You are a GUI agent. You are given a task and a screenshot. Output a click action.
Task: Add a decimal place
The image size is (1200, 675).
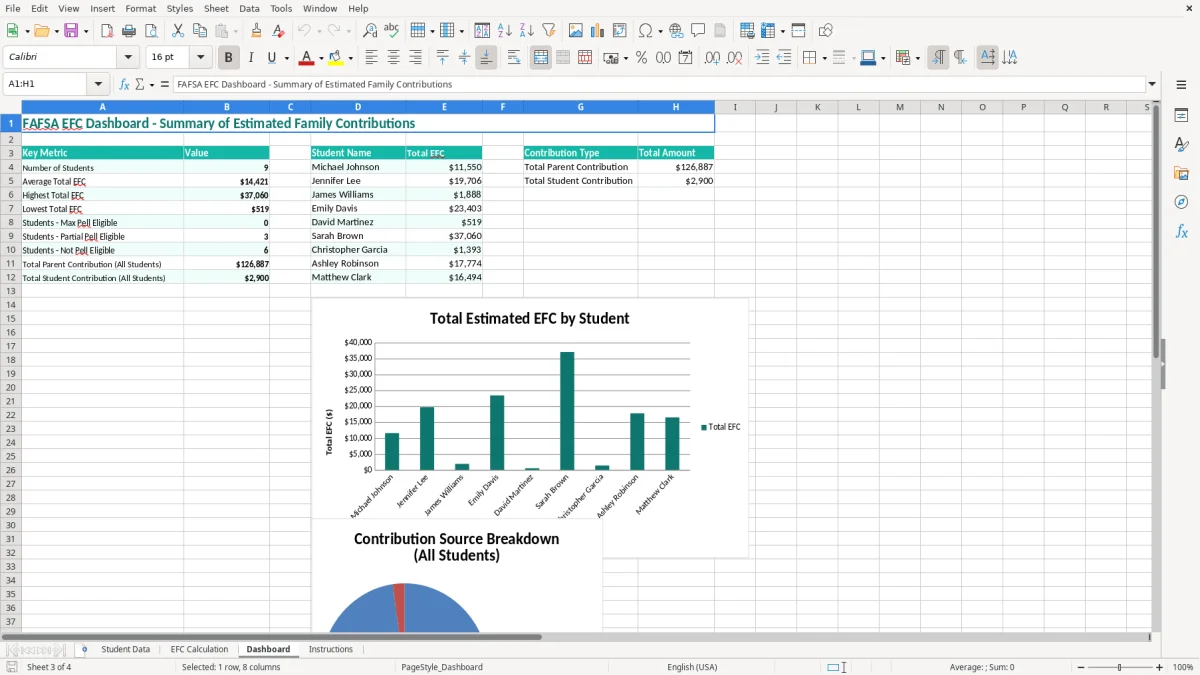point(713,58)
